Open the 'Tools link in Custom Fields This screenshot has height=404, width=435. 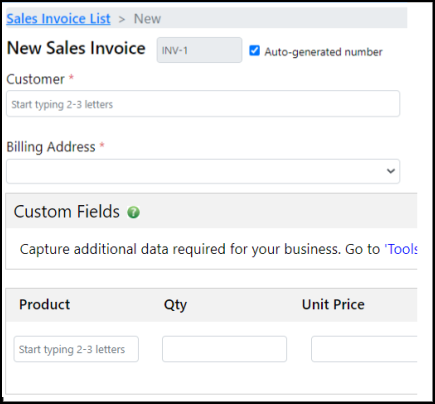point(401,249)
